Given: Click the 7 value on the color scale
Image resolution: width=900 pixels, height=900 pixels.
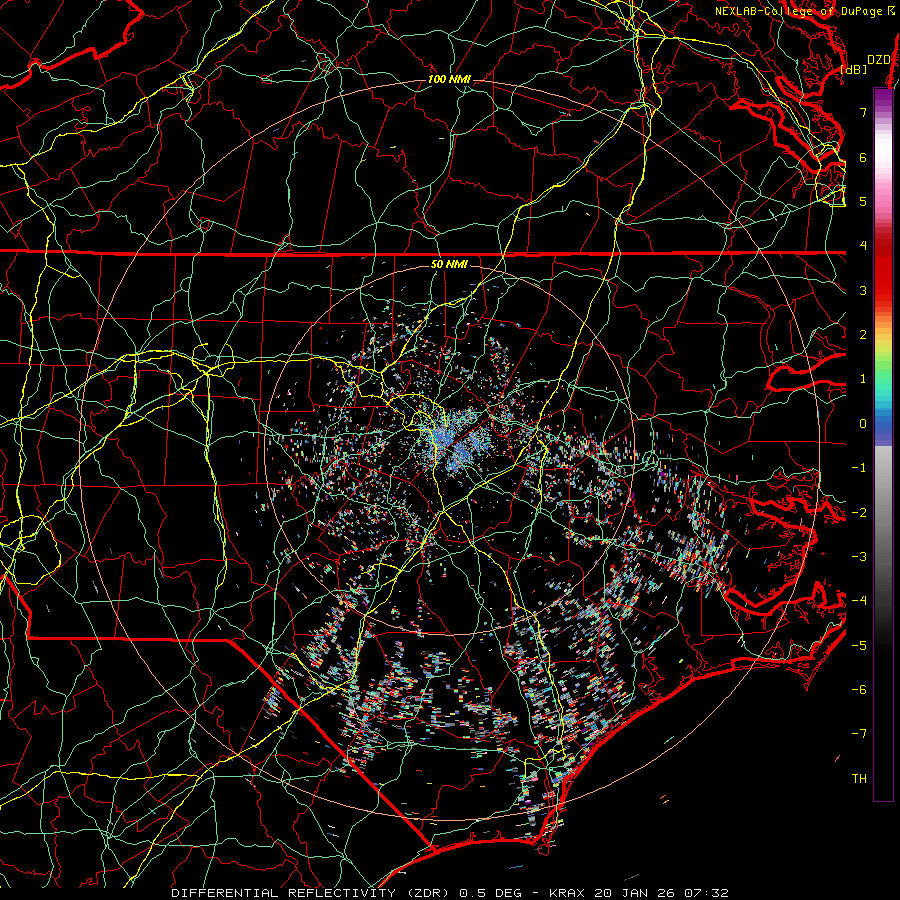Looking at the screenshot, I should coord(863,112).
